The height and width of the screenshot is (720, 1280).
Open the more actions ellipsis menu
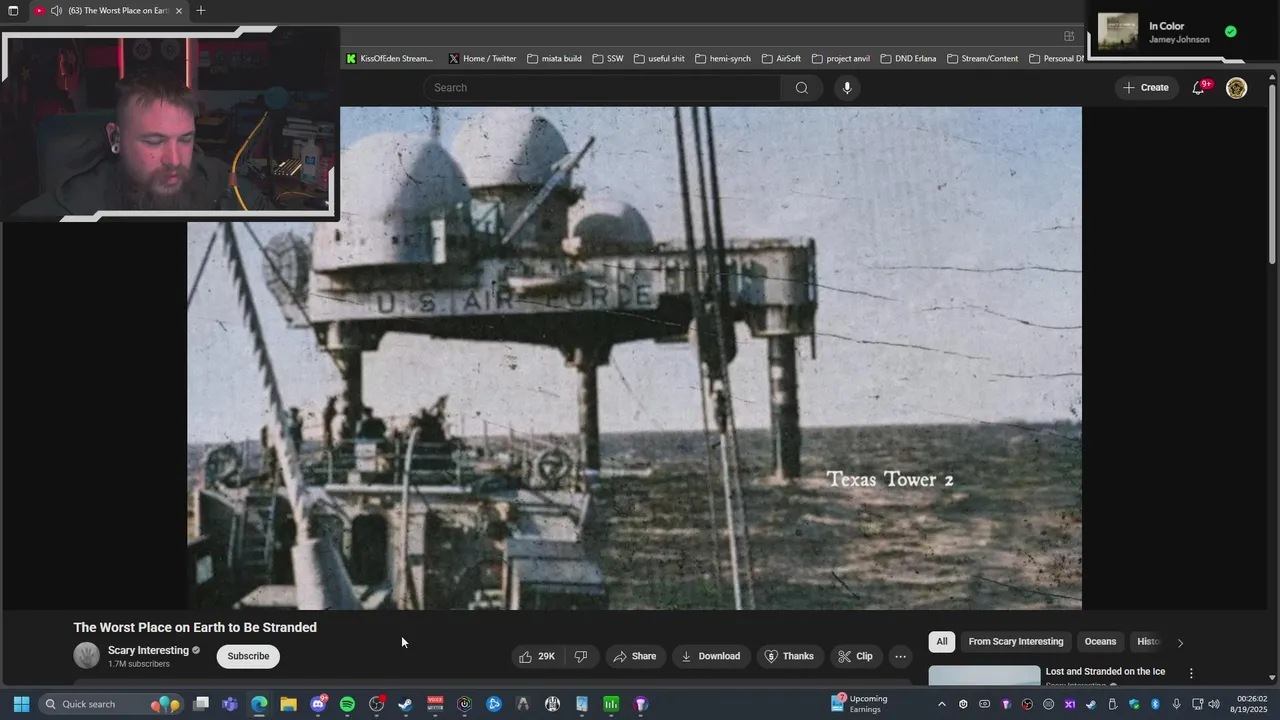click(x=900, y=657)
